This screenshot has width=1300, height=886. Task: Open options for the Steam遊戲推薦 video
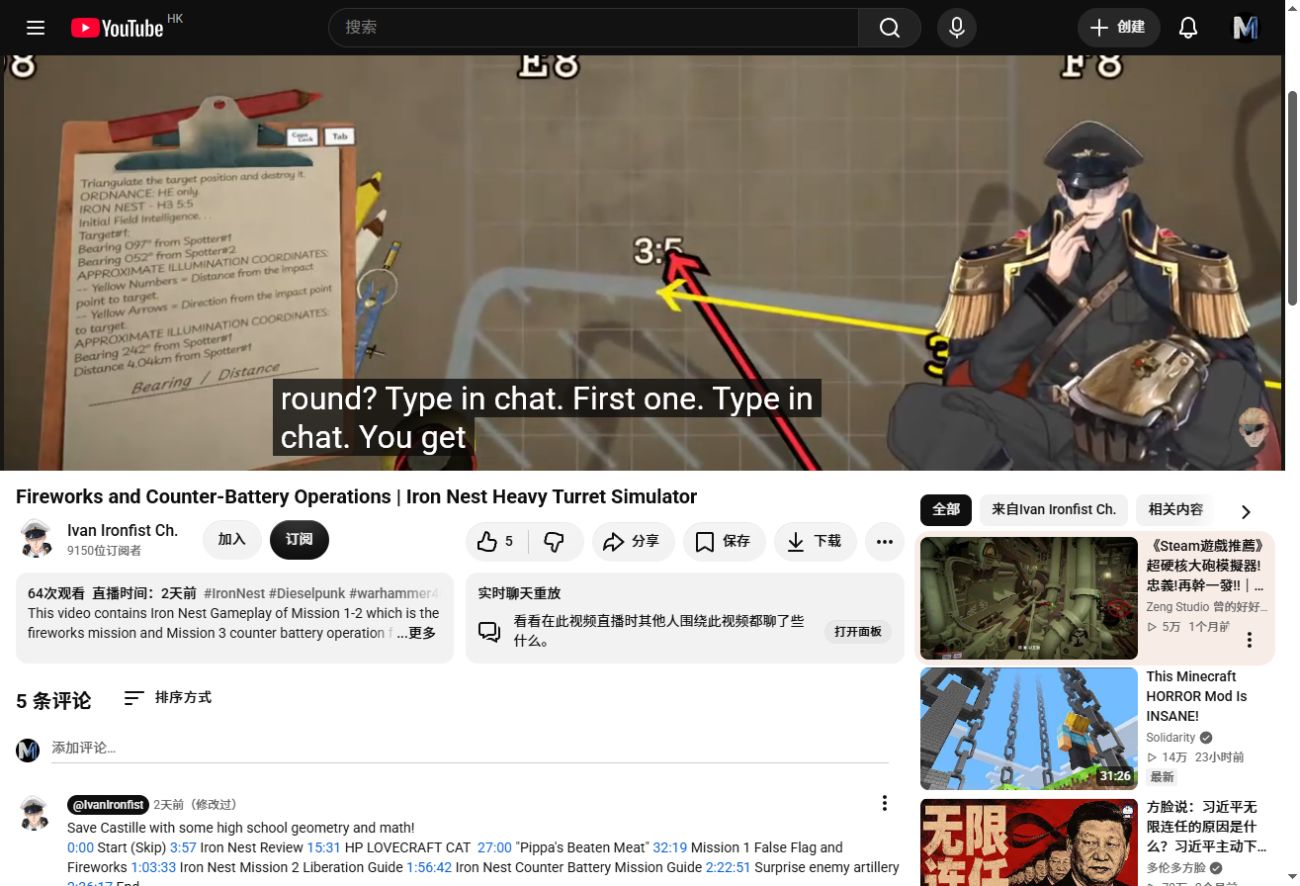coord(1249,640)
